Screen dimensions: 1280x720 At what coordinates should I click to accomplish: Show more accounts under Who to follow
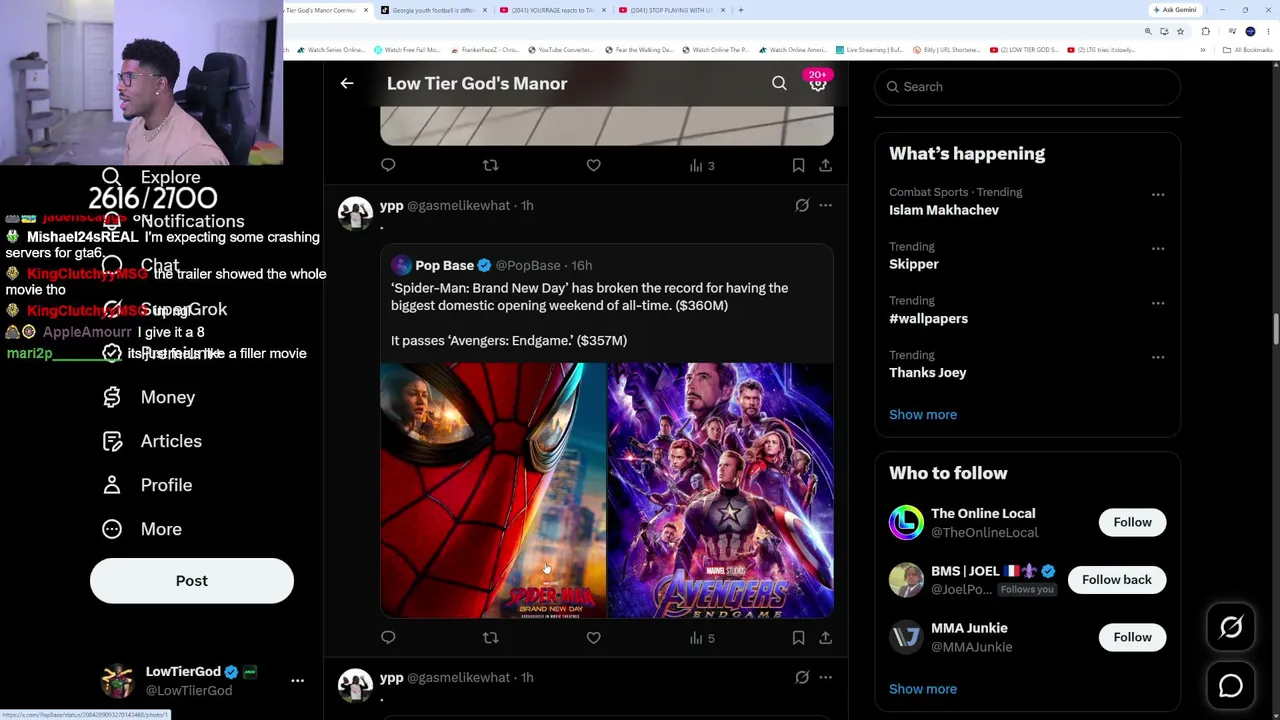(x=923, y=689)
